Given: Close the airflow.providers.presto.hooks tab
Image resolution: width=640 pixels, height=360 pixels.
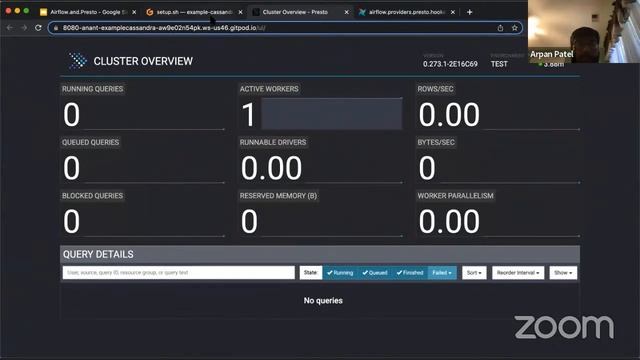Looking at the screenshot, I should tap(453, 12).
